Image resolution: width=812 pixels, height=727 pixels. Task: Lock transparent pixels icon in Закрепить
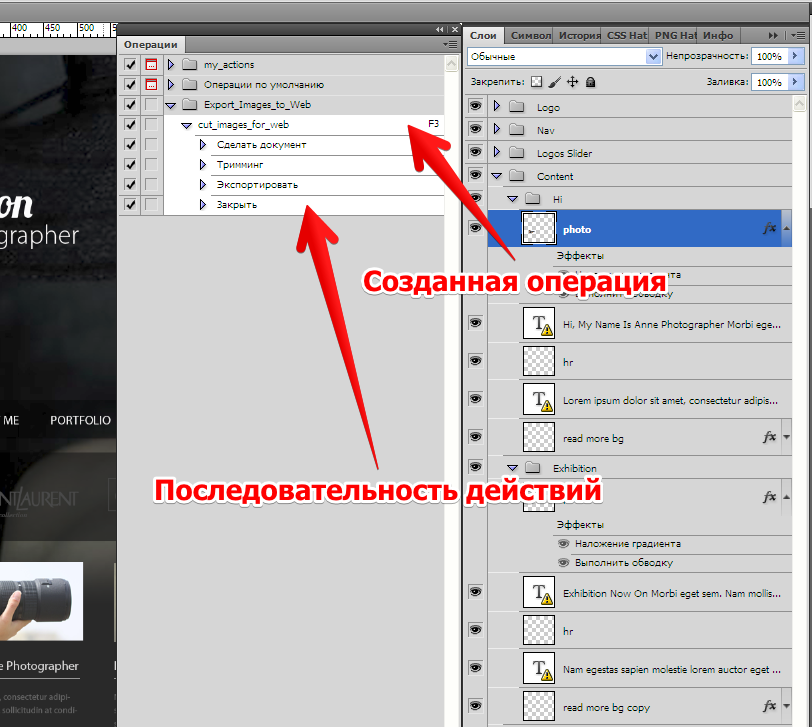point(536,82)
